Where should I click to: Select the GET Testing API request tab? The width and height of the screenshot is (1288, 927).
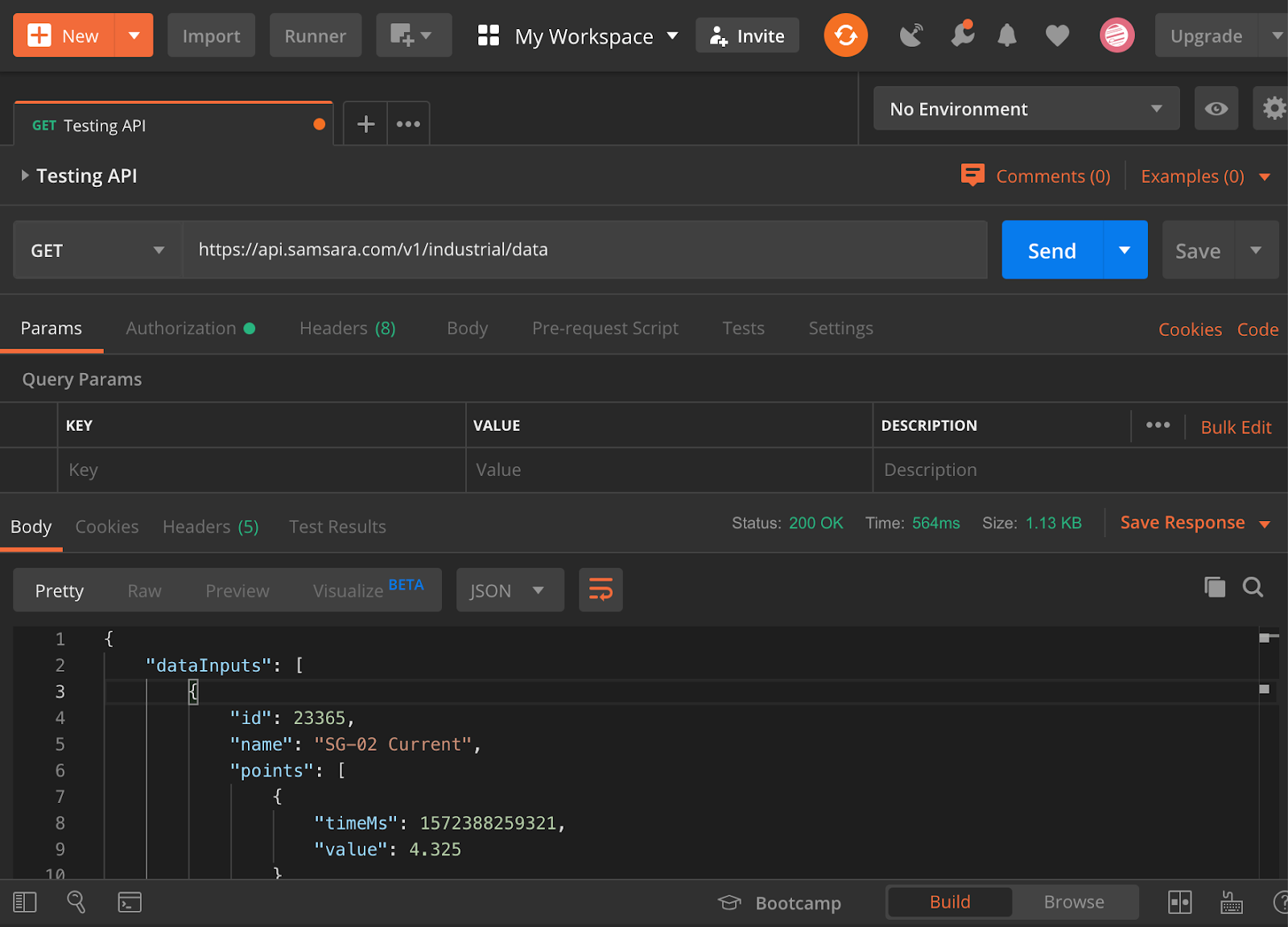(x=173, y=125)
